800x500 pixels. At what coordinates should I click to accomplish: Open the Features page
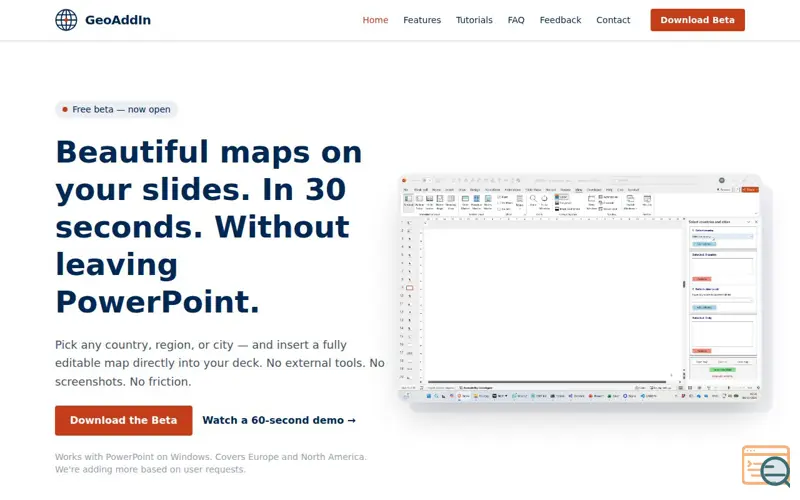point(422,20)
